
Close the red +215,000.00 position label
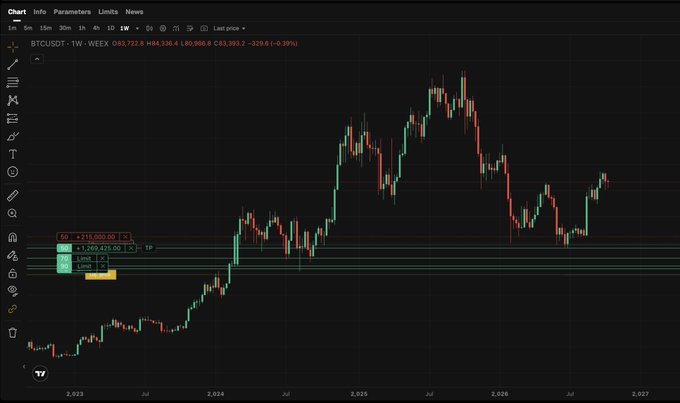tap(125, 237)
